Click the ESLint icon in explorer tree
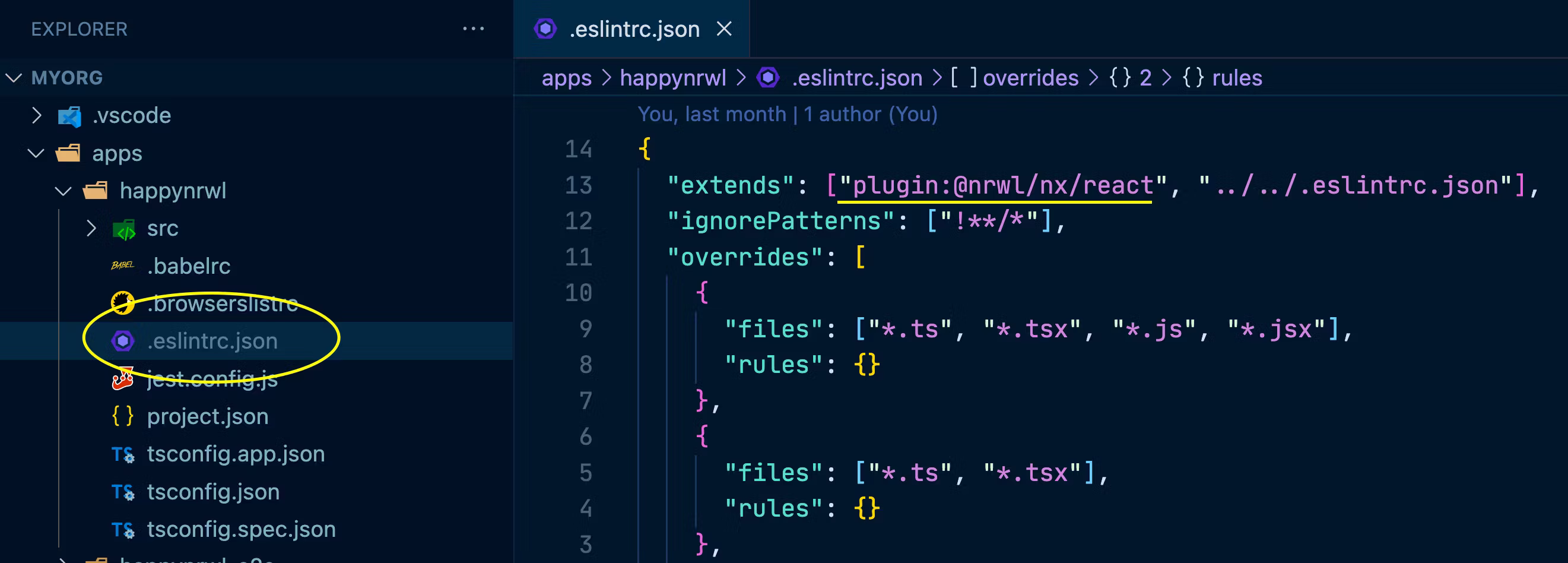Screen dimensions: 1568x563 [123, 341]
